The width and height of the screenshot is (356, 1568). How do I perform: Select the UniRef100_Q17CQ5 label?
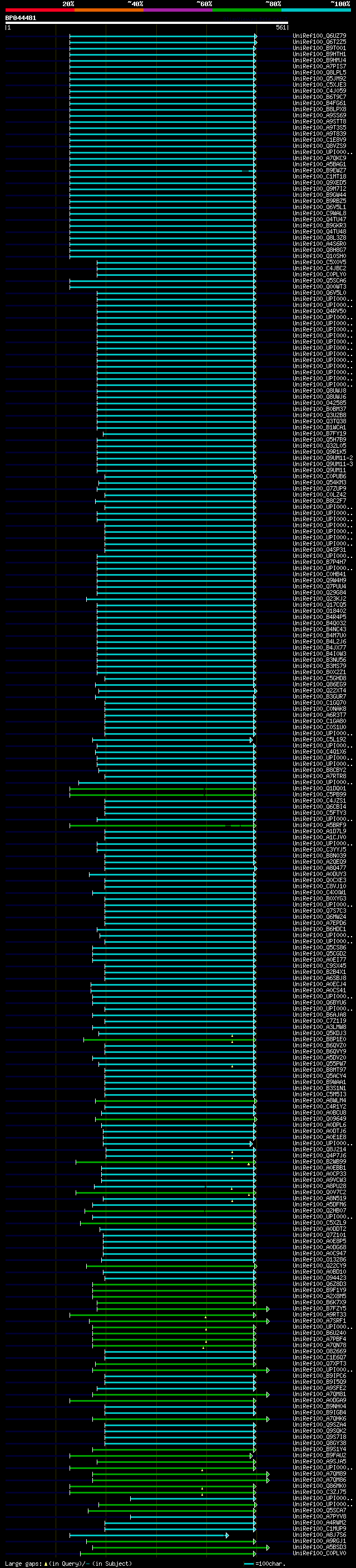319,605
